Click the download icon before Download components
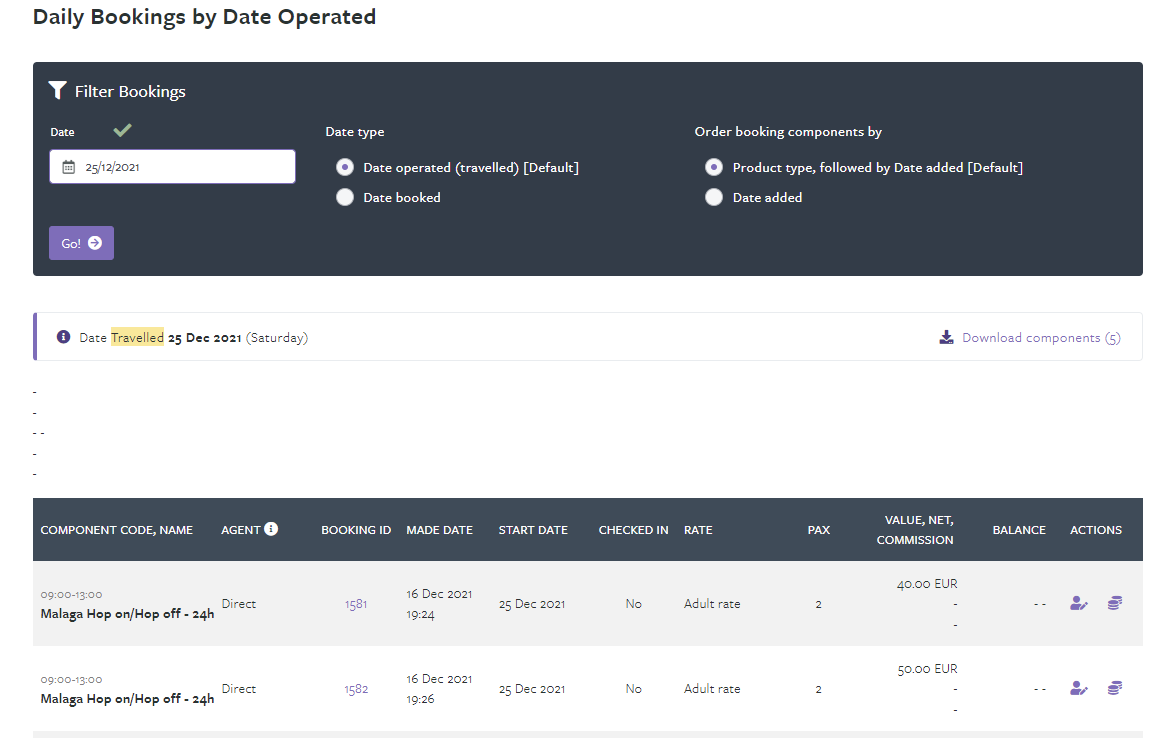Image resolution: width=1170 pixels, height=738 pixels. point(946,337)
